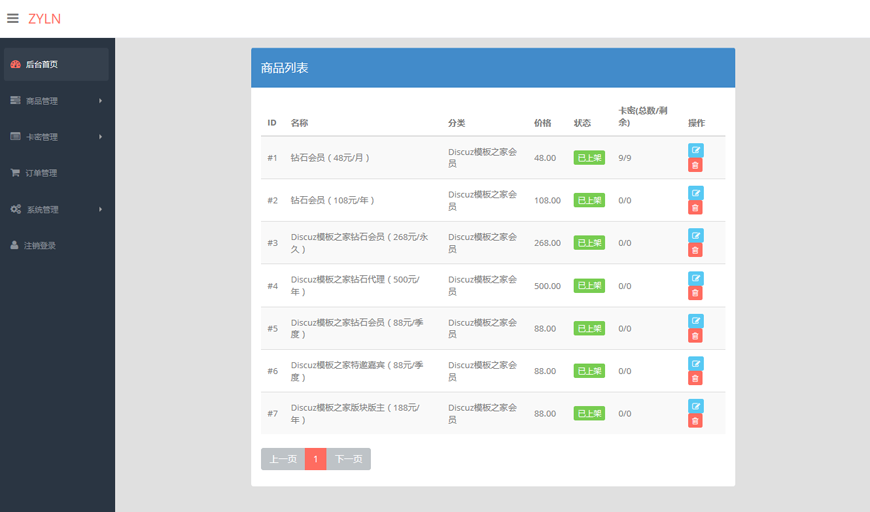Click the ZYLN logo text
The height and width of the screenshot is (512, 870).
[44, 19]
